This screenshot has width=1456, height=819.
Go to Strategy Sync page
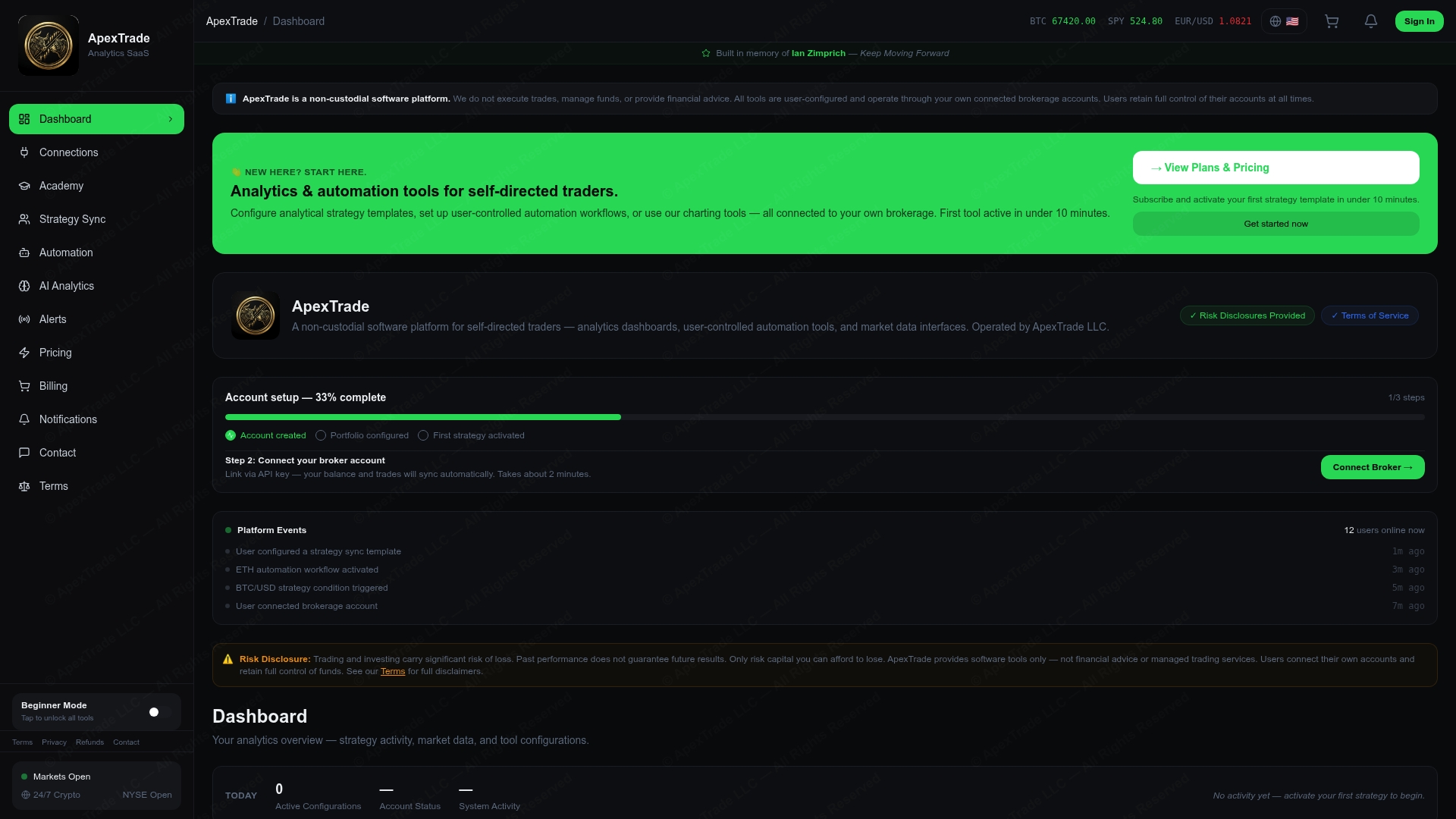pos(96,219)
